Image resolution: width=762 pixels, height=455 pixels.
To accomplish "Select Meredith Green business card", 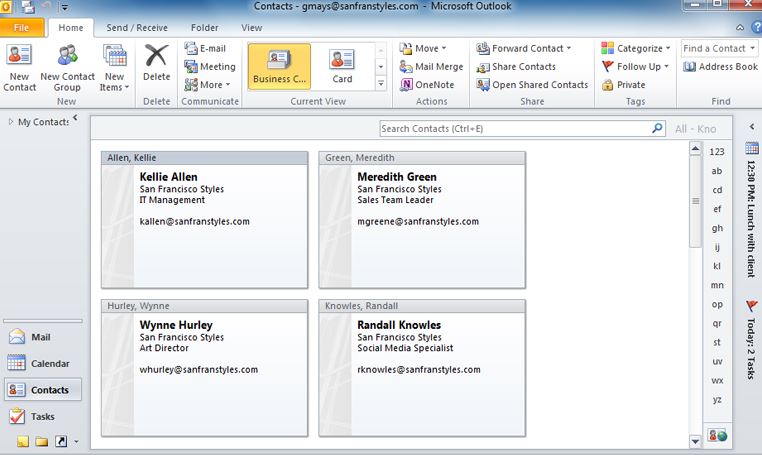I will pyautogui.click(x=422, y=220).
